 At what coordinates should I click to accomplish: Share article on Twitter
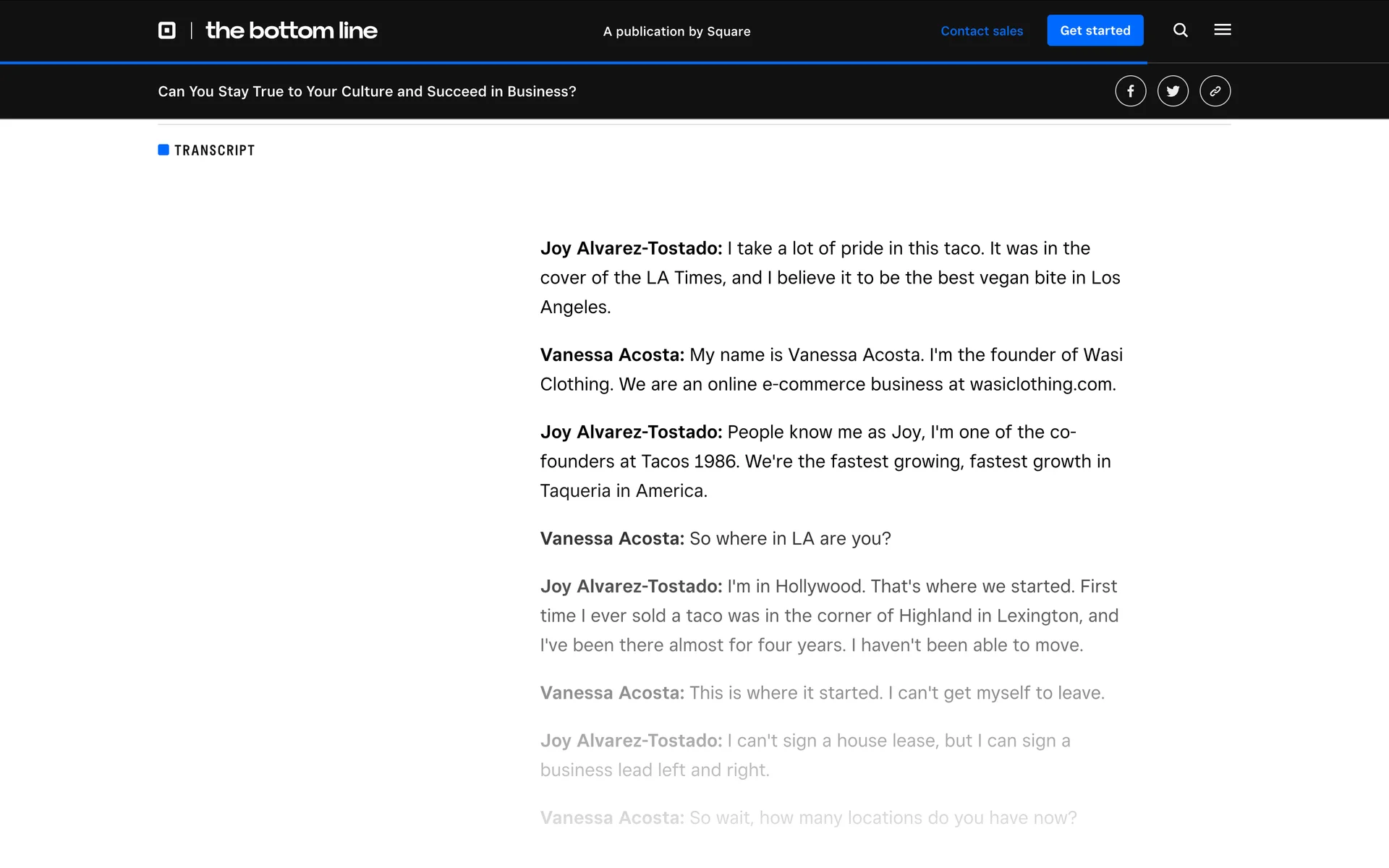tap(1172, 91)
